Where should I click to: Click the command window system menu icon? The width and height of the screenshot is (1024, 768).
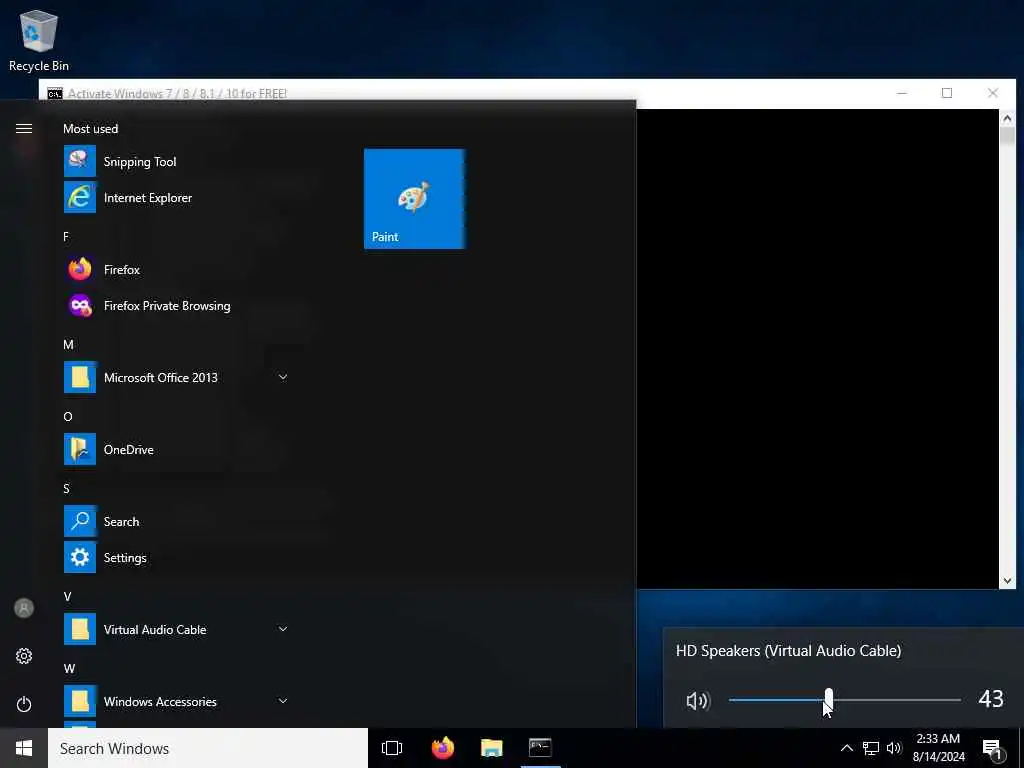click(55, 93)
